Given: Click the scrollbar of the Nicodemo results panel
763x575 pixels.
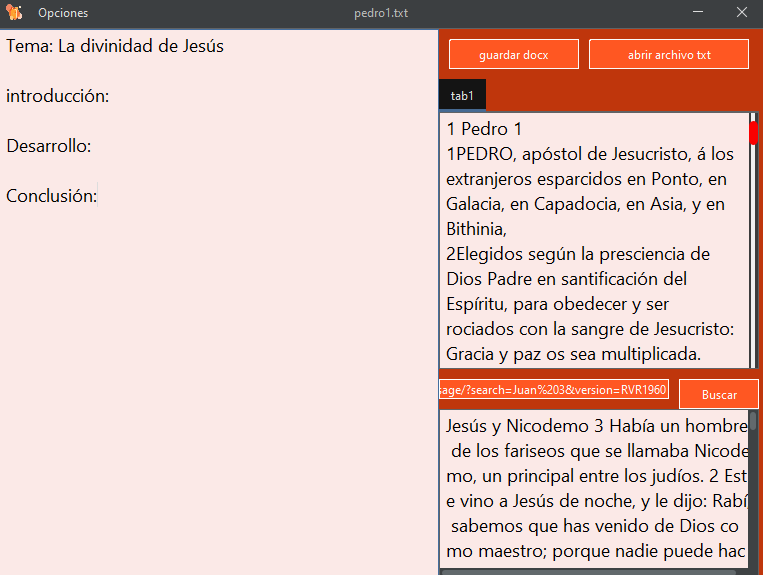Looking at the screenshot, I should pos(753,421).
